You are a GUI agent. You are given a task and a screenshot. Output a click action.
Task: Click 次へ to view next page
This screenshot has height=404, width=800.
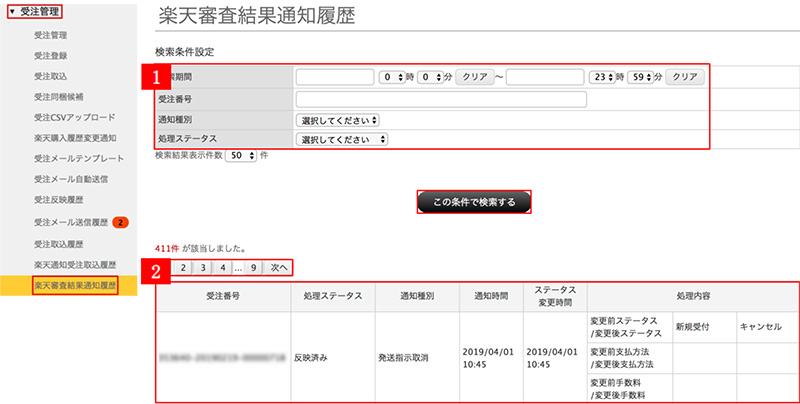279,267
